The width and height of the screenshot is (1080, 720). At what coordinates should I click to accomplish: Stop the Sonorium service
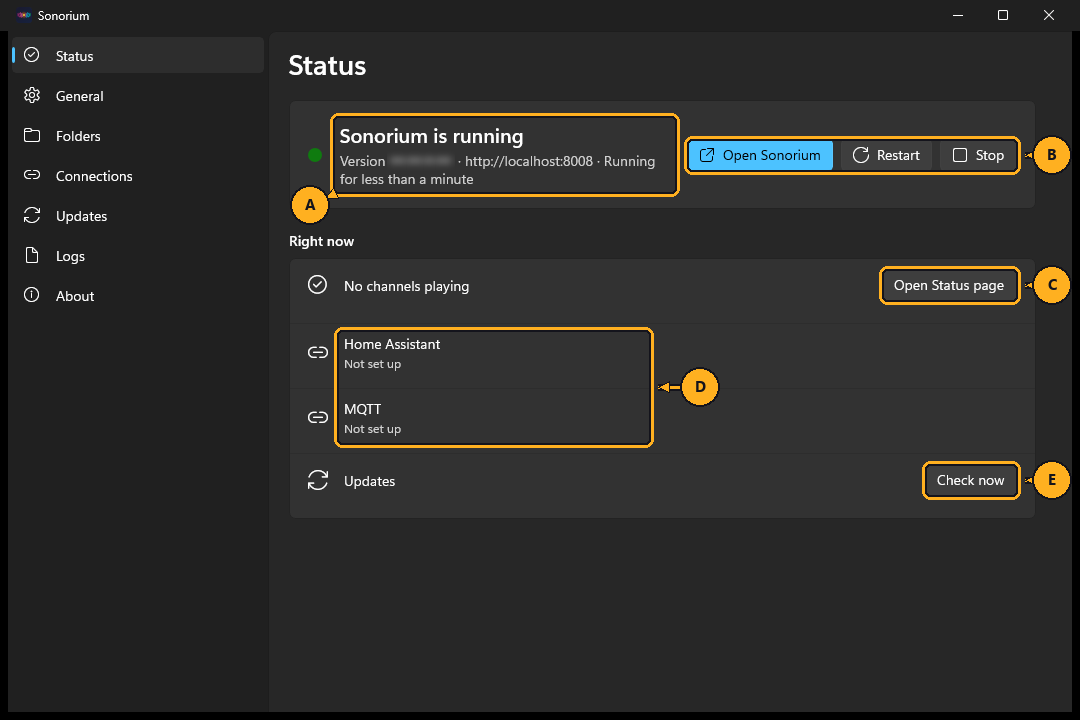[978, 155]
